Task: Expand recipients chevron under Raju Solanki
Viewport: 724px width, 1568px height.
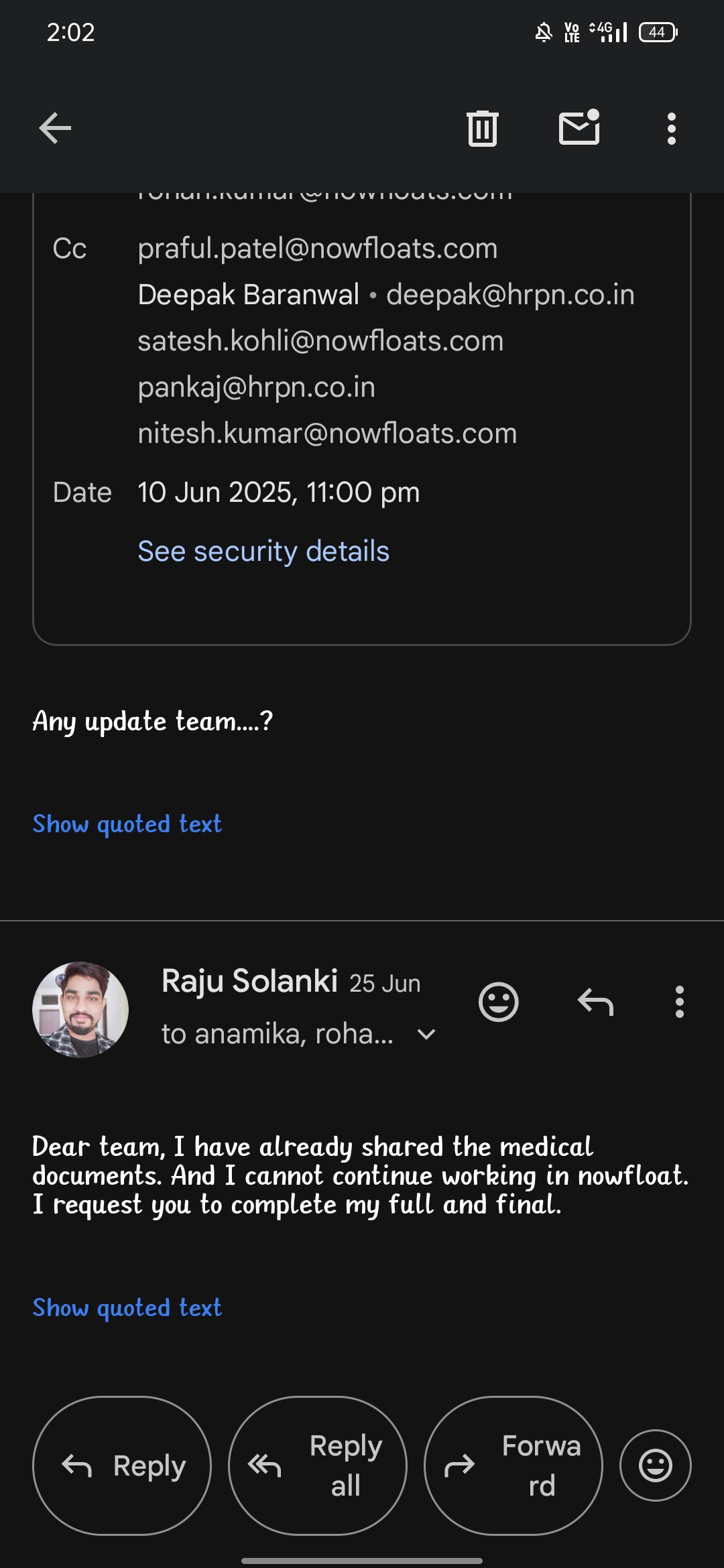Action: coord(426,1035)
